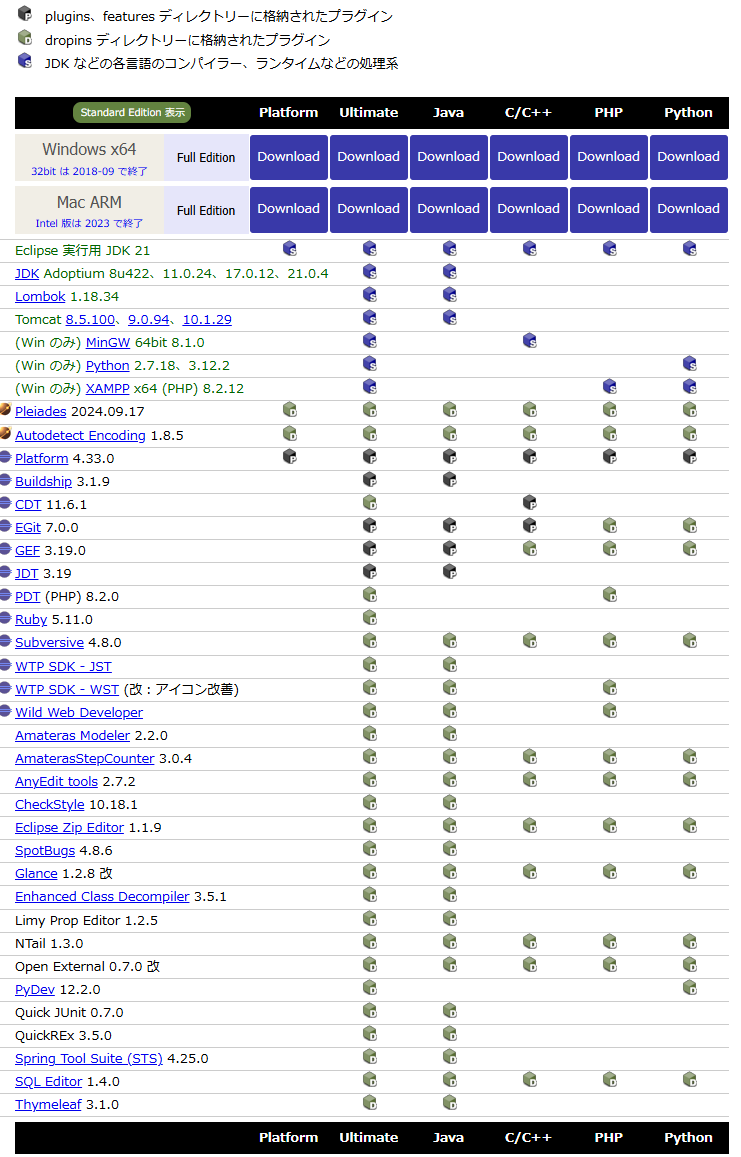Click Mac ARM platform label
Screen dimensions: 741x1157
point(89,202)
